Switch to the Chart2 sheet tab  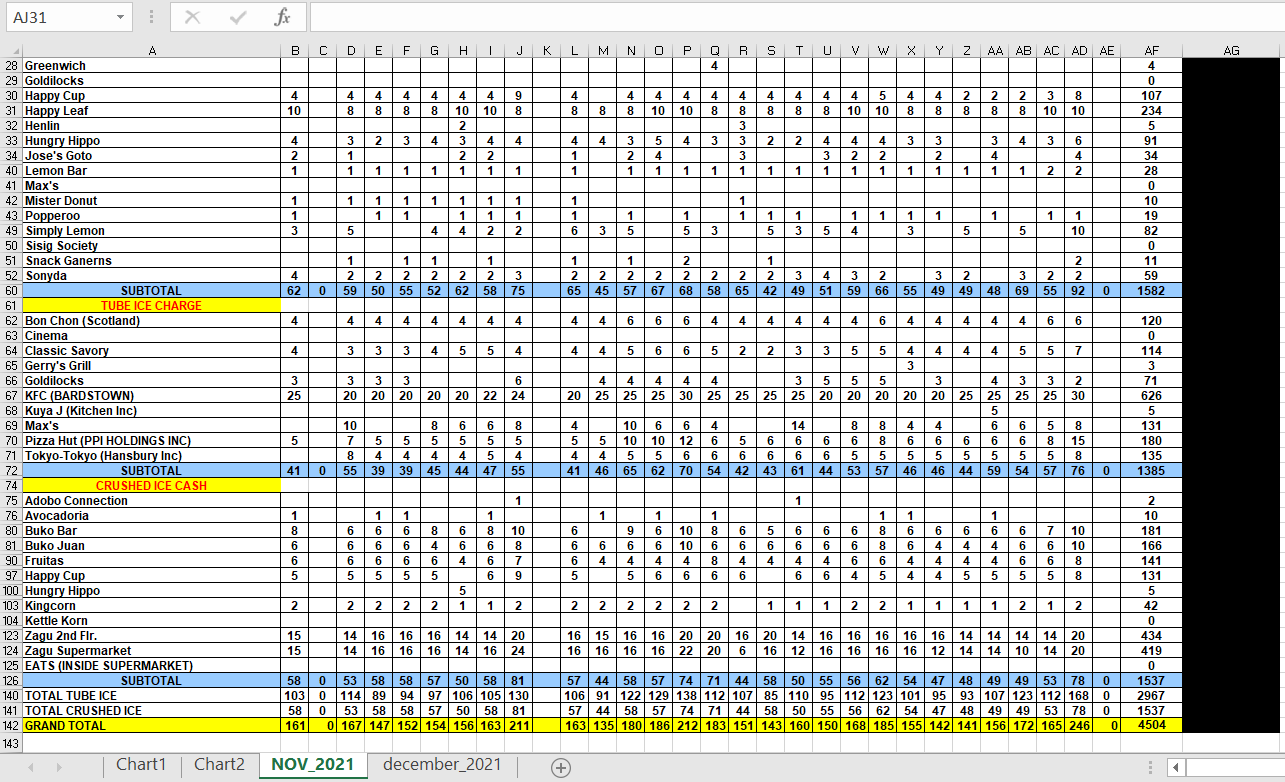(219, 765)
